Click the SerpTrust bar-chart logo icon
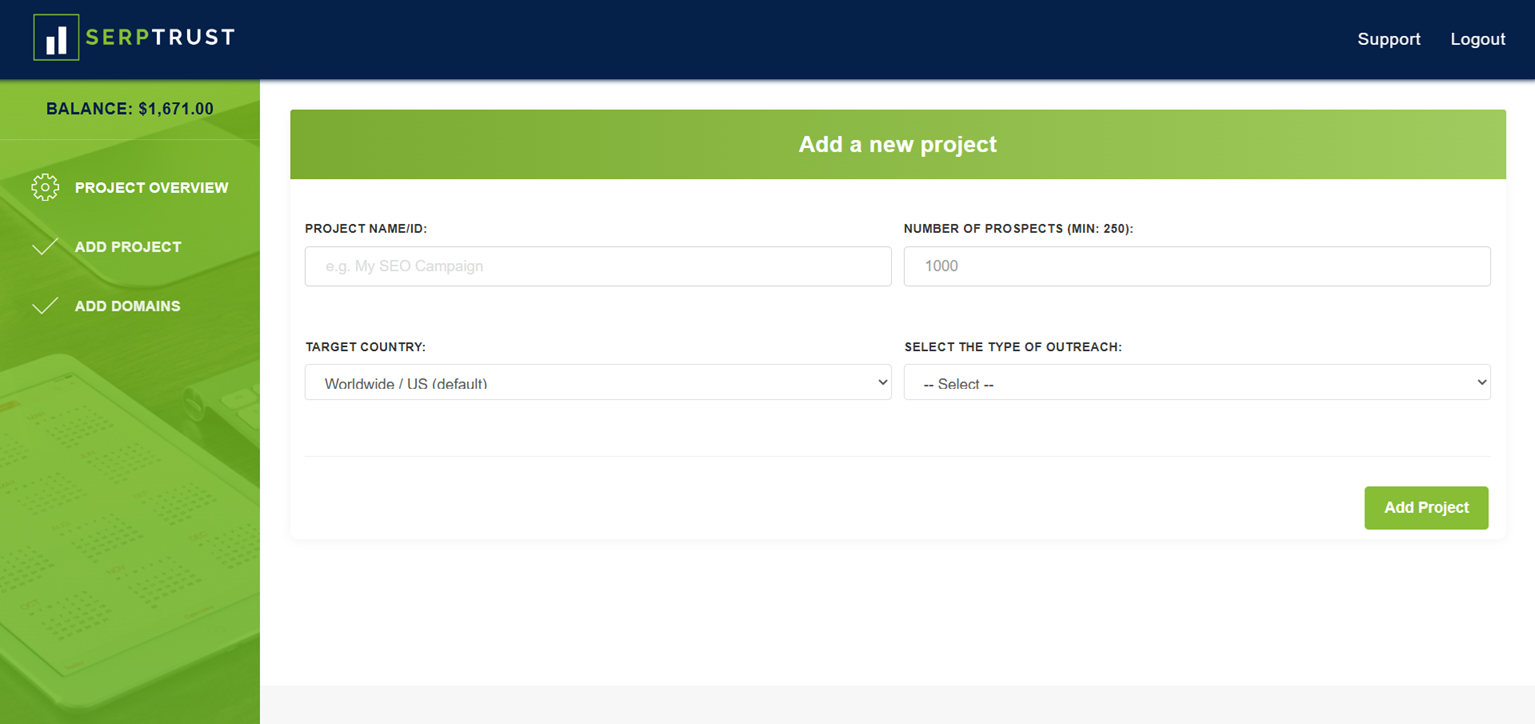The height and width of the screenshot is (724, 1535). [57, 37]
